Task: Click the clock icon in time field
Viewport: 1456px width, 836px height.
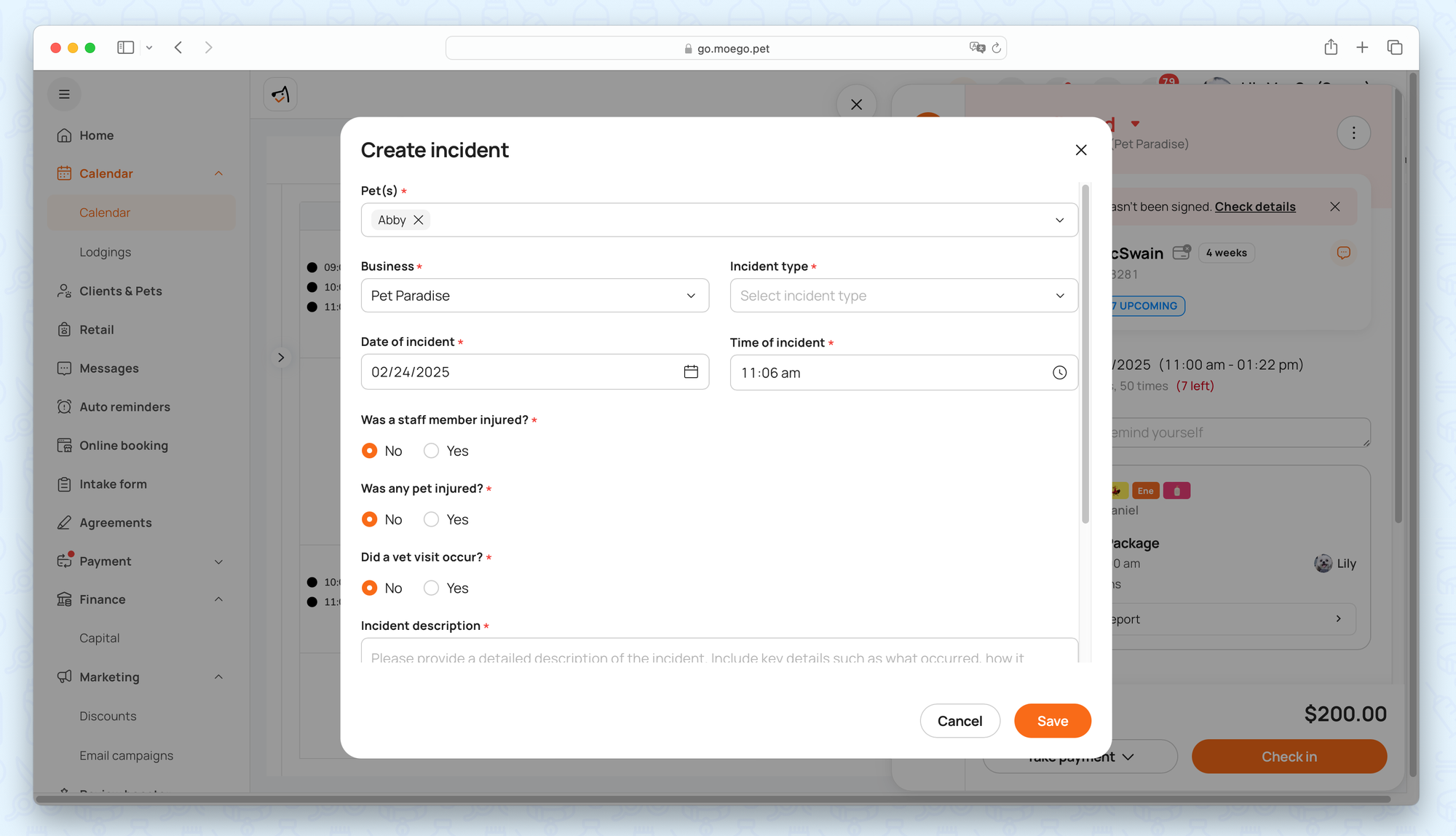Action: 1059,373
